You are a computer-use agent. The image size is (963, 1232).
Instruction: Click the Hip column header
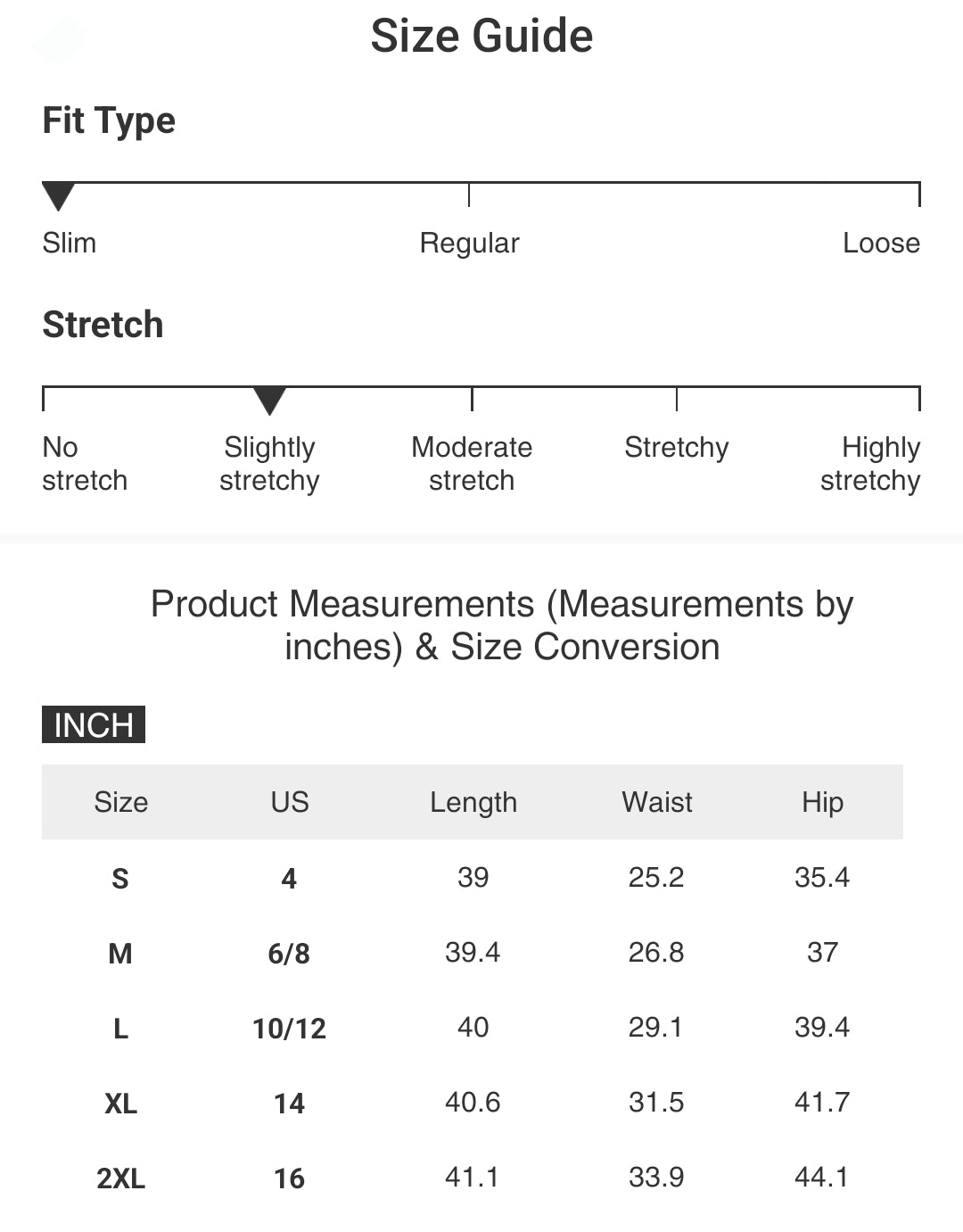coord(822,802)
